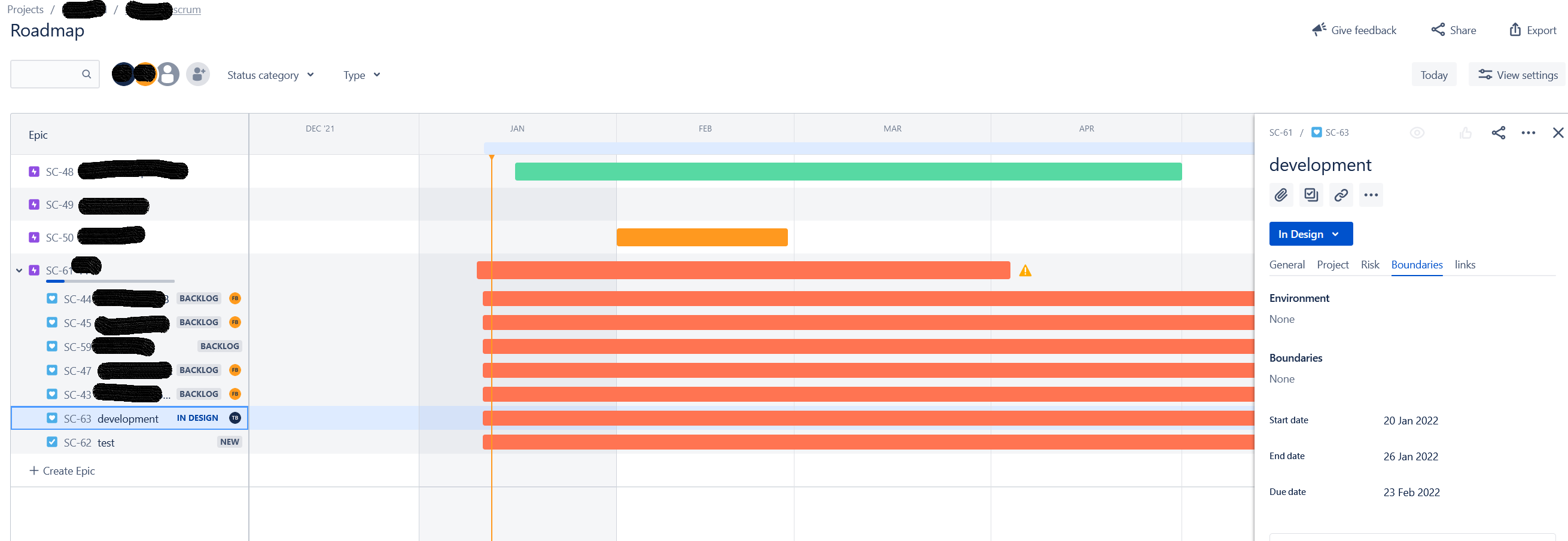1568x541 pixels.
Task: Collapse the SC-61 epic row
Action: (19, 270)
